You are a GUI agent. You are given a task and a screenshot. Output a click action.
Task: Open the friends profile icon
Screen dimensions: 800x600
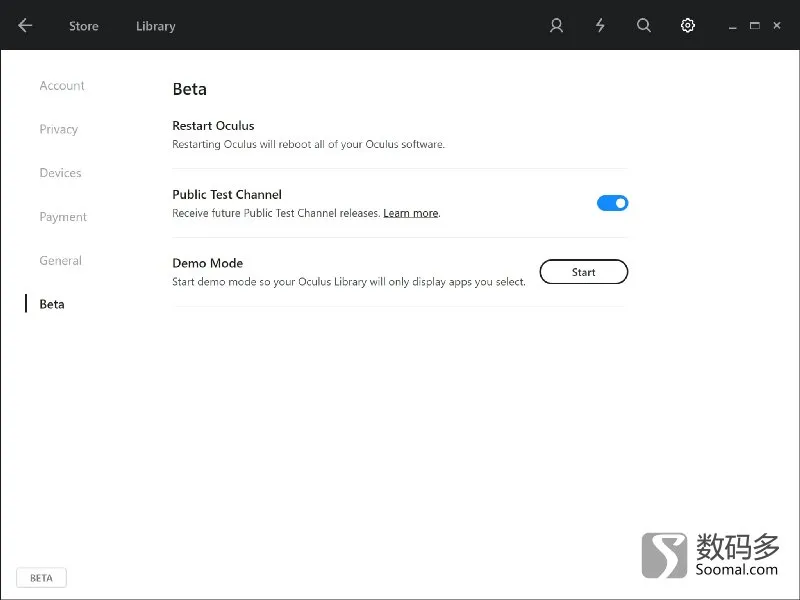point(556,26)
